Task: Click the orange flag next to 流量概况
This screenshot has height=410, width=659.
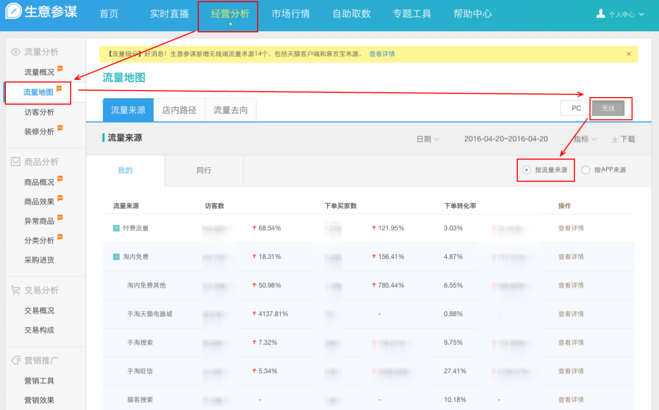Action: pyautogui.click(x=60, y=68)
